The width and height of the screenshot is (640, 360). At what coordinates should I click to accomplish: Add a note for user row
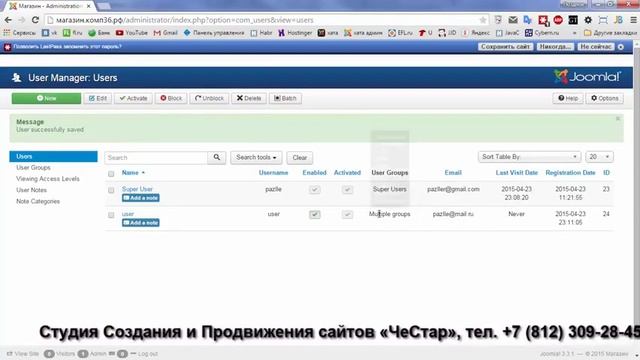140,222
